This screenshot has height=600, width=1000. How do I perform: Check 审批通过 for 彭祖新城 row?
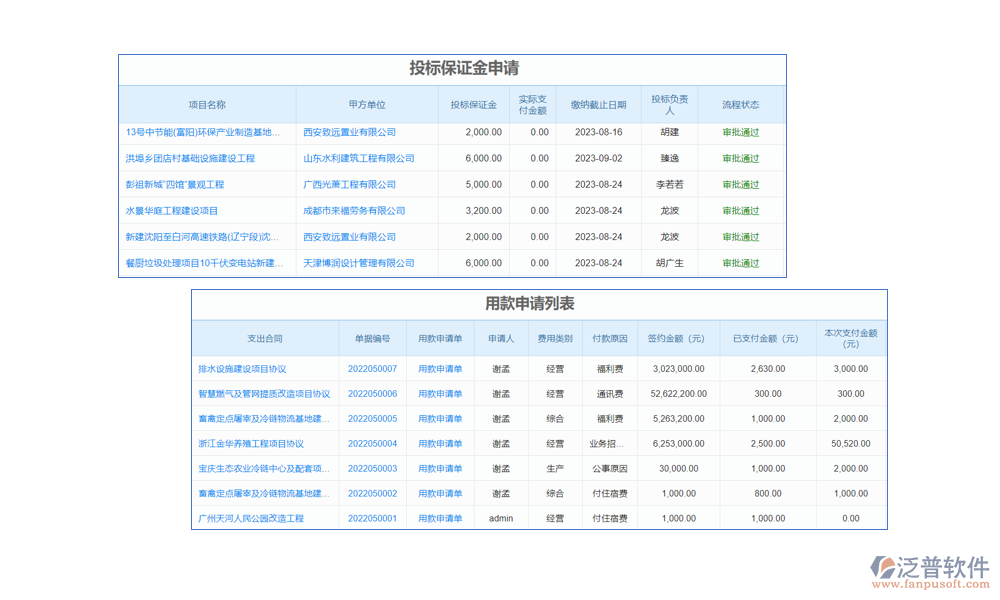pyautogui.click(x=740, y=185)
